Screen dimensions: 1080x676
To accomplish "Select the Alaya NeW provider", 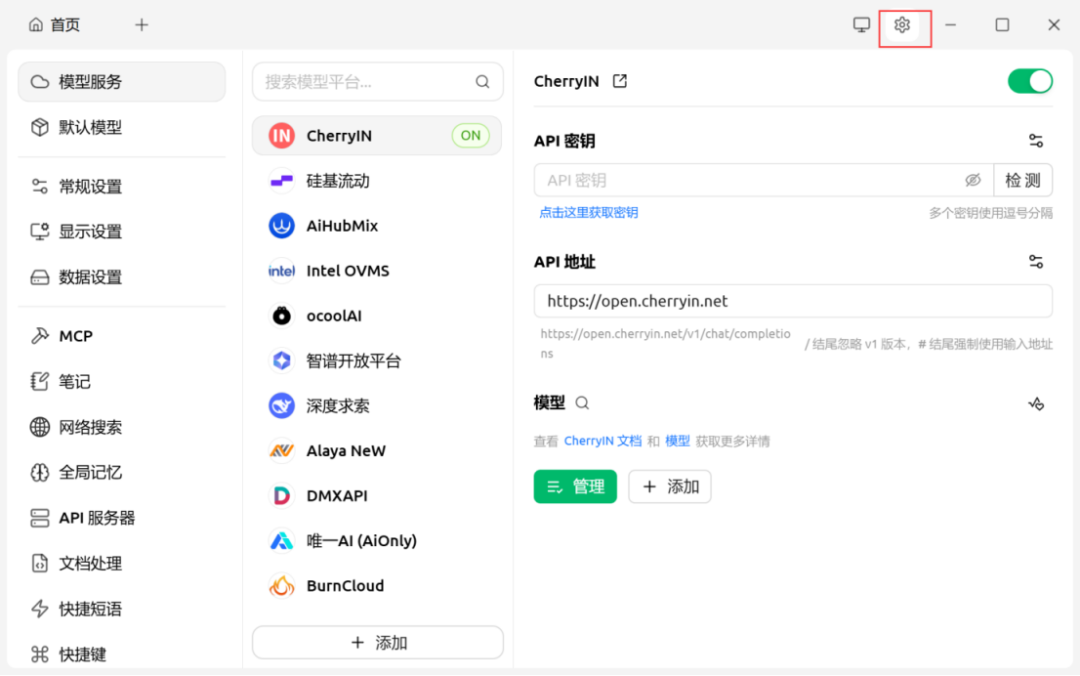I will tap(377, 451).
